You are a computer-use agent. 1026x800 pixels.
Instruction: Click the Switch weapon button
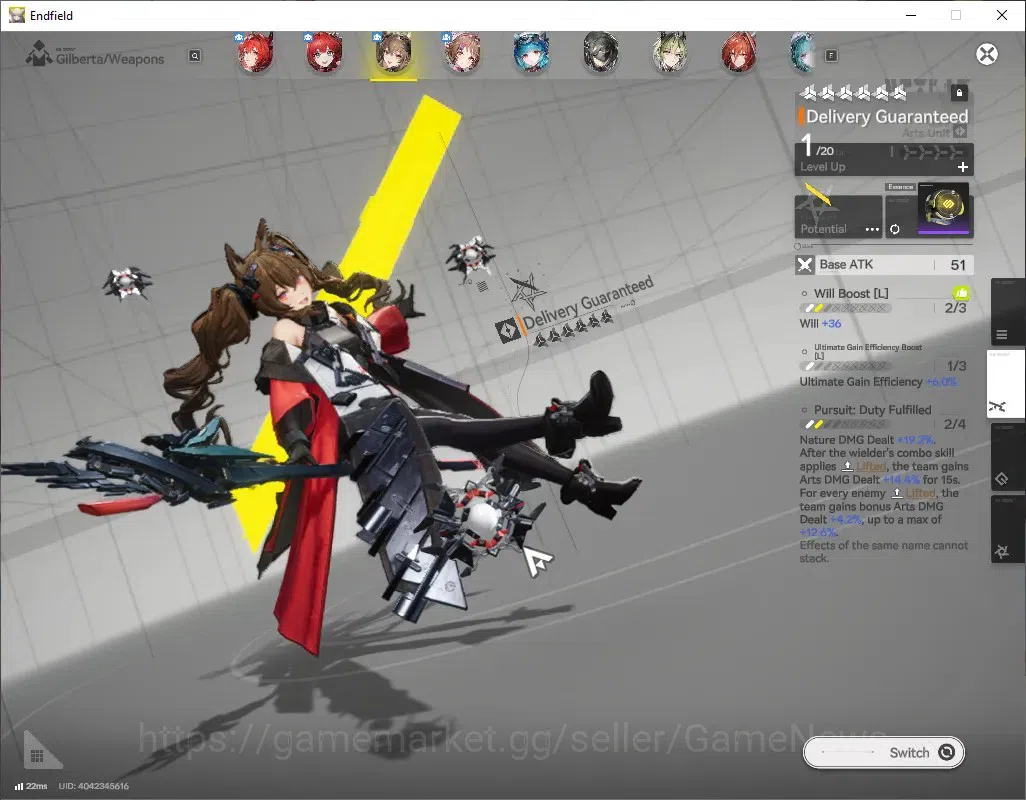click(x=883, y=752)
